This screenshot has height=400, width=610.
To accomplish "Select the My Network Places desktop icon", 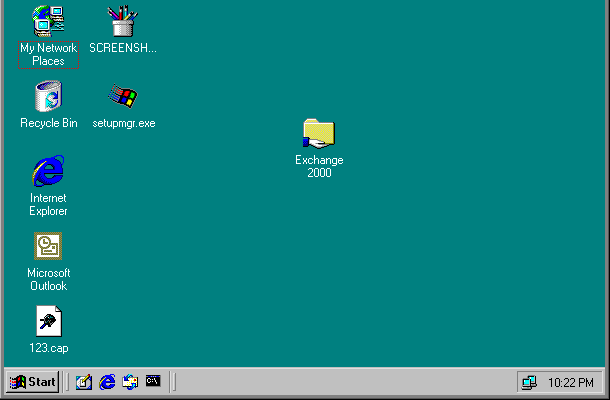I will (48, 20).
